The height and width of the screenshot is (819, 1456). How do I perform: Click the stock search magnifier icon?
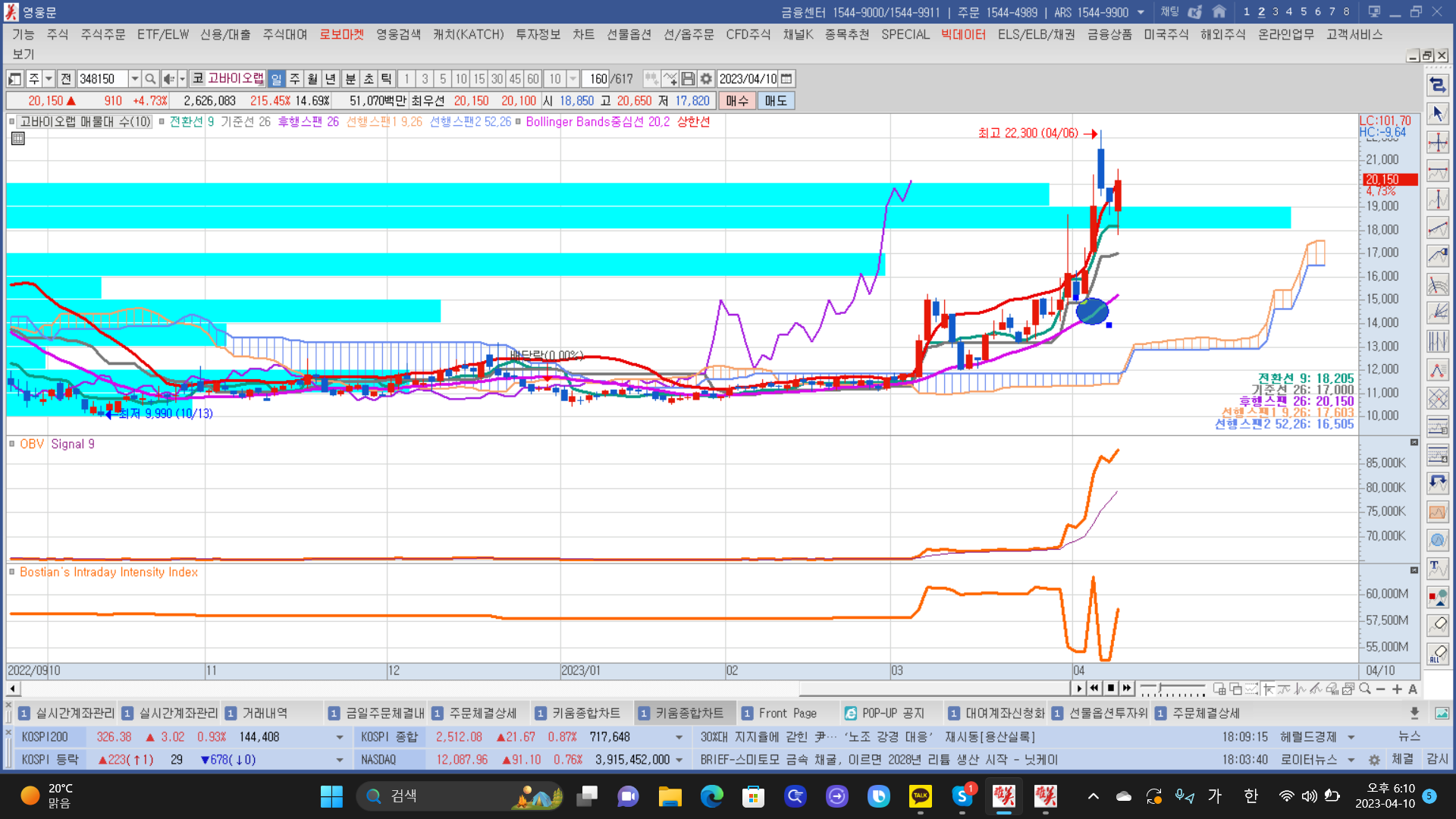click(150, 79)
